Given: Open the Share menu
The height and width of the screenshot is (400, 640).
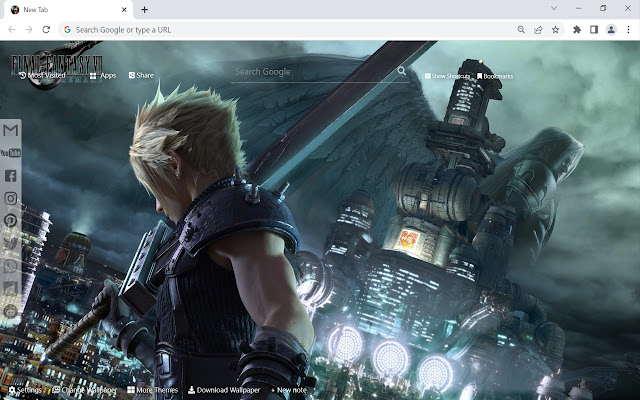Looking at the screenshot, I should tap(141, 75).
